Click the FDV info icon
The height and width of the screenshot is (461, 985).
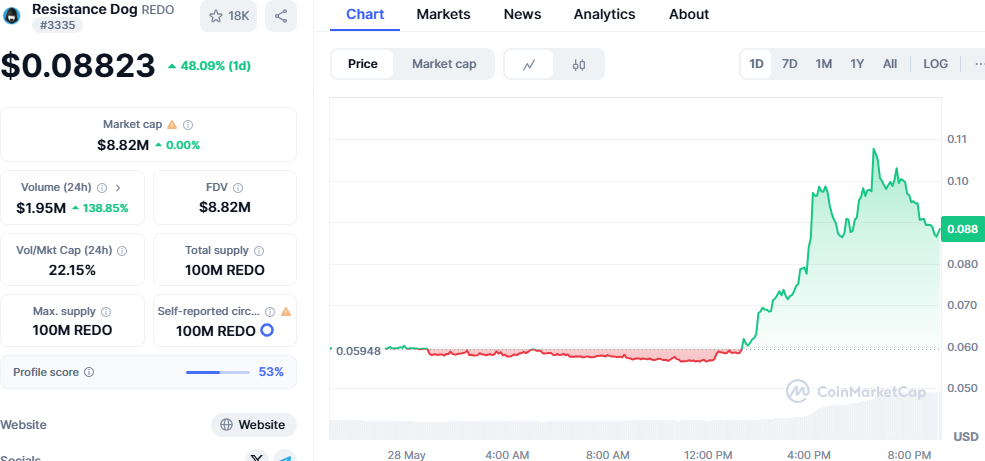point(238,187)
